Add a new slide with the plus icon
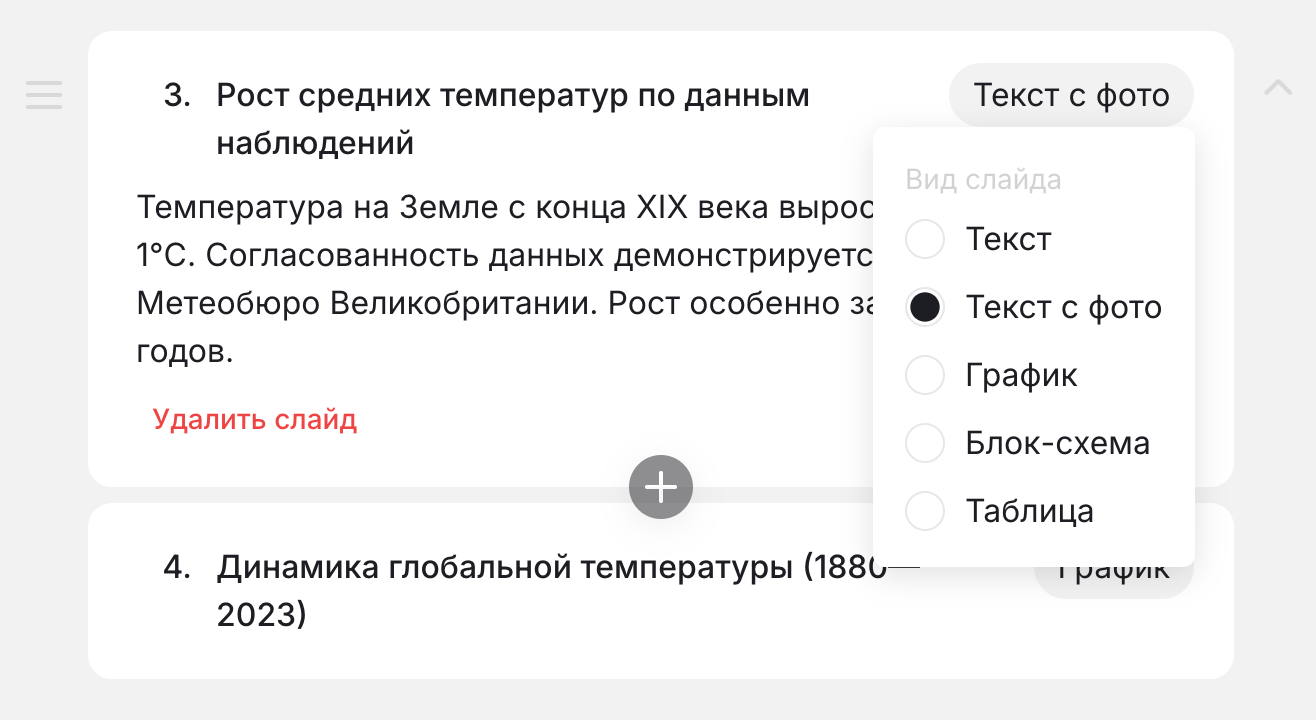The width and height of the screenshot is (1316, 720). 660,487
